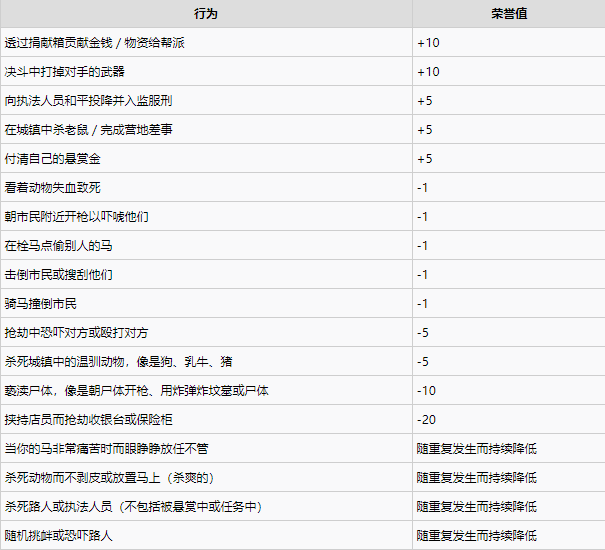The image size is (605, 550).
Task: Select the text '随机挑衅或恐吓路人'
Action: click(x=59, y=536)
